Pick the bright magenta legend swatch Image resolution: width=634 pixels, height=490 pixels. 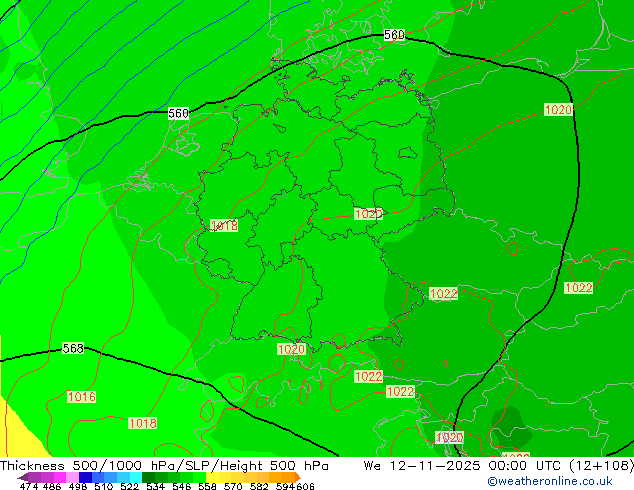point(59,477)
